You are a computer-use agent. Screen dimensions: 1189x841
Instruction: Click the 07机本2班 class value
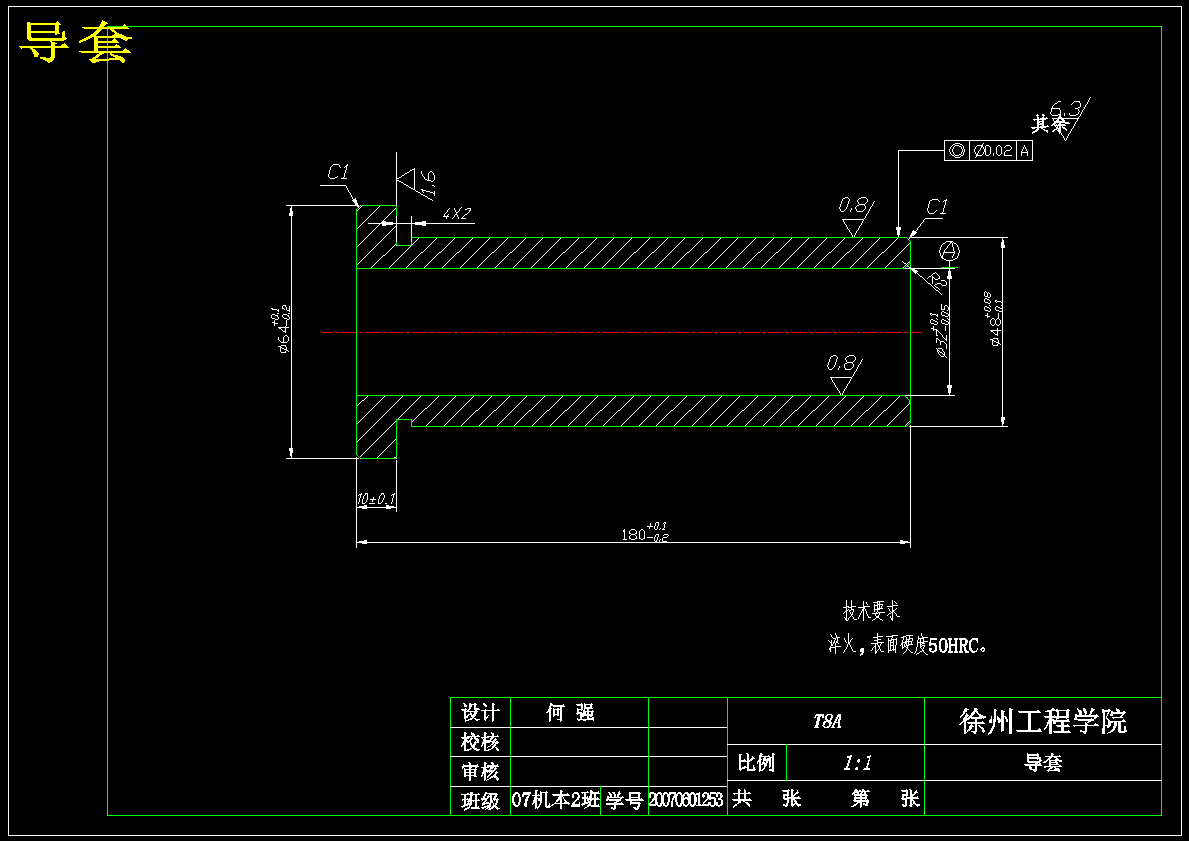556,800
